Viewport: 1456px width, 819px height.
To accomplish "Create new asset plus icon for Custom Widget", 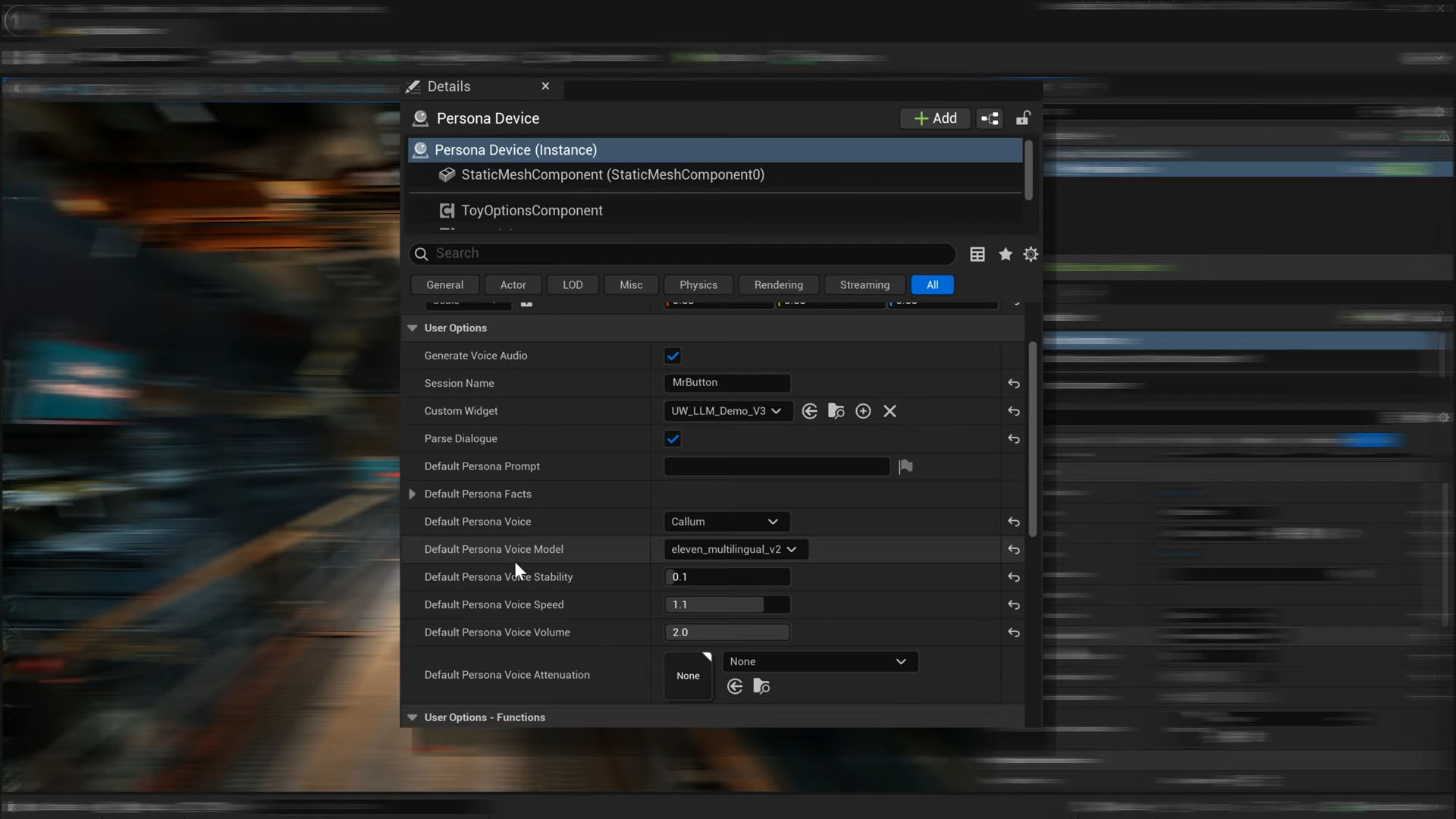I will 863,411.
